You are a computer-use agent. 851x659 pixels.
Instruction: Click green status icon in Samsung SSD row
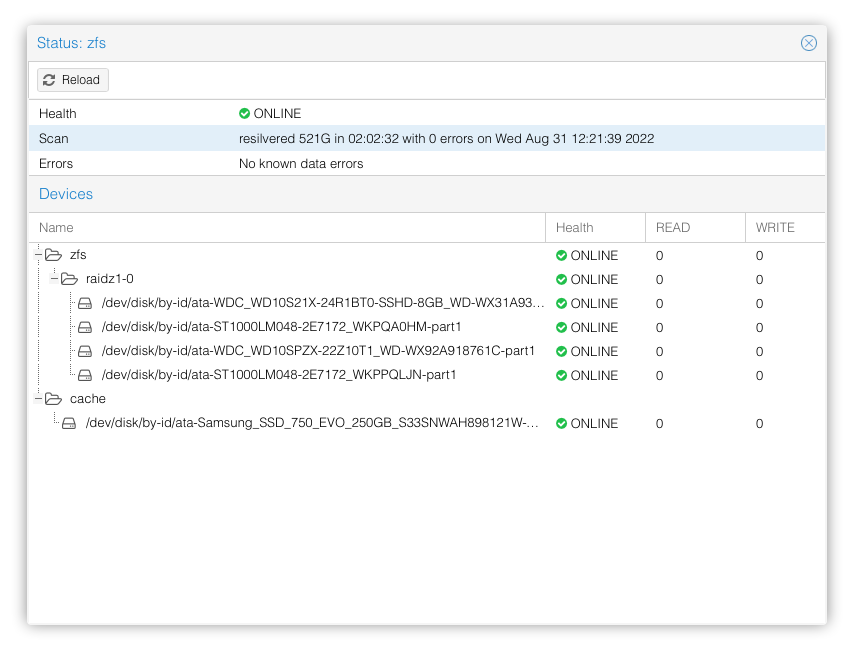[x=561, y=423]
